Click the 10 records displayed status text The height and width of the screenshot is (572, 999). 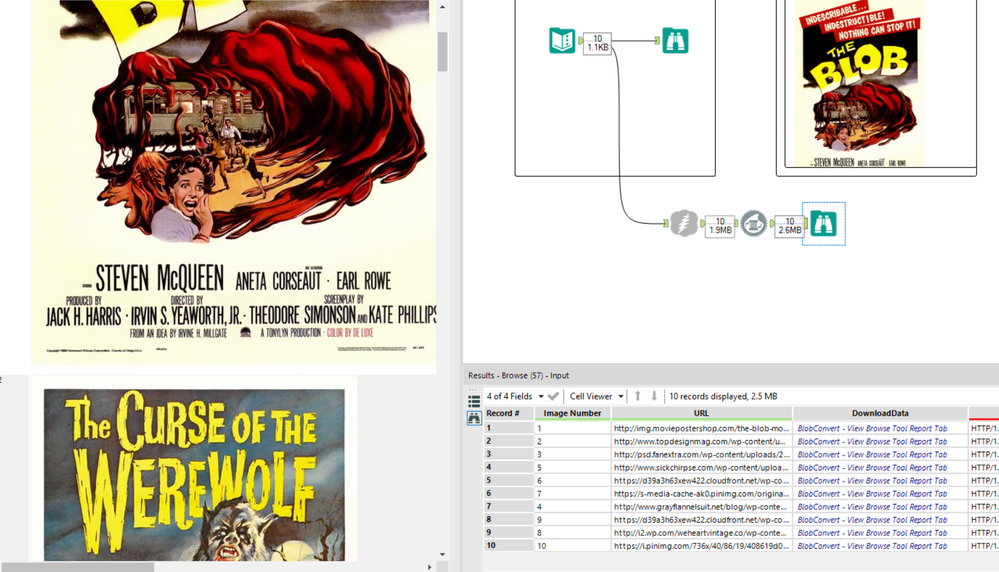click(x=723, y=396)
